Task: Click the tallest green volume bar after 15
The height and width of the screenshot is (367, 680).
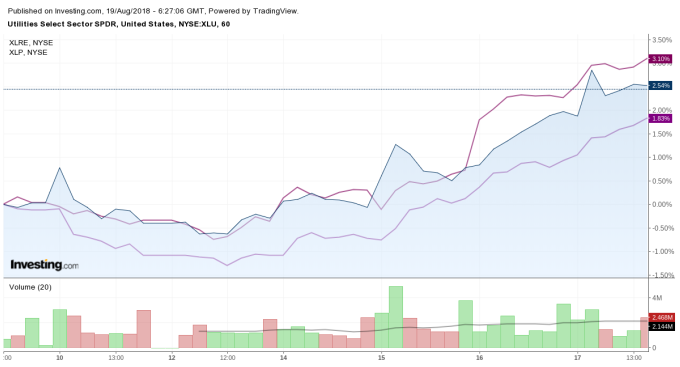Action: coord(396,317)
